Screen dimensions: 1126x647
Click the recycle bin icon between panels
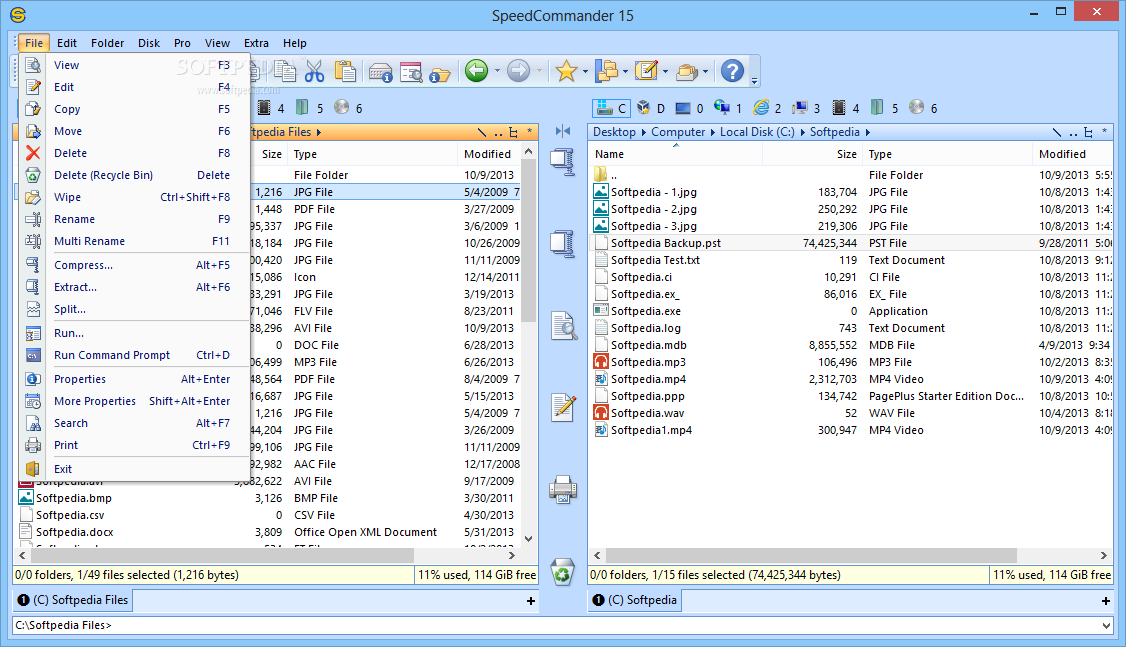563,572
